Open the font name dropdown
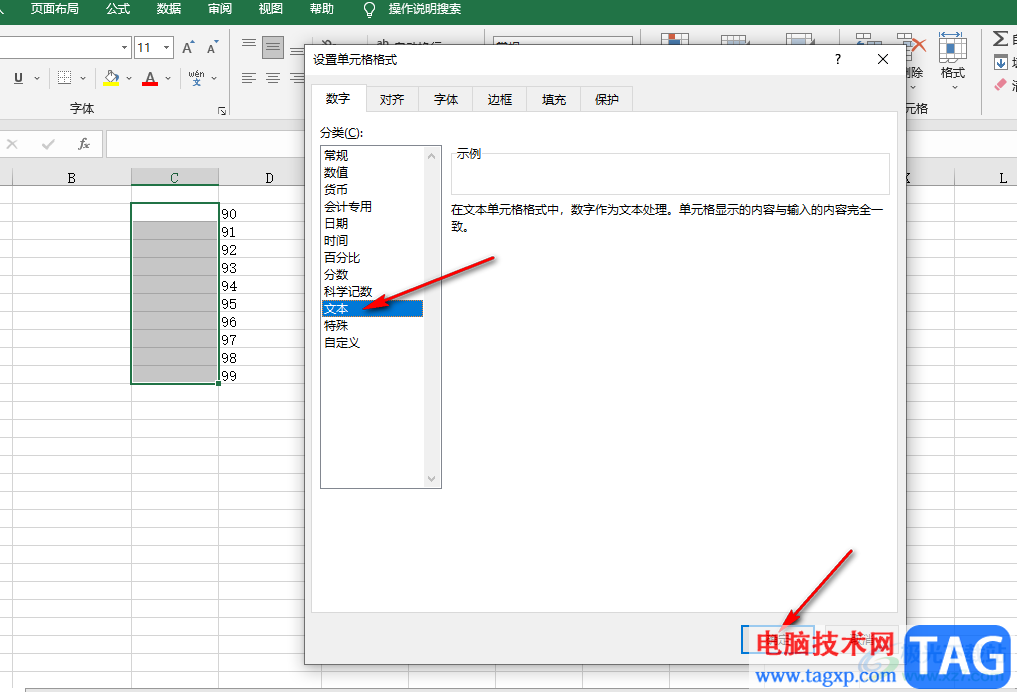The width and height of the screenshot is (1017, 692). click(125, 47)
